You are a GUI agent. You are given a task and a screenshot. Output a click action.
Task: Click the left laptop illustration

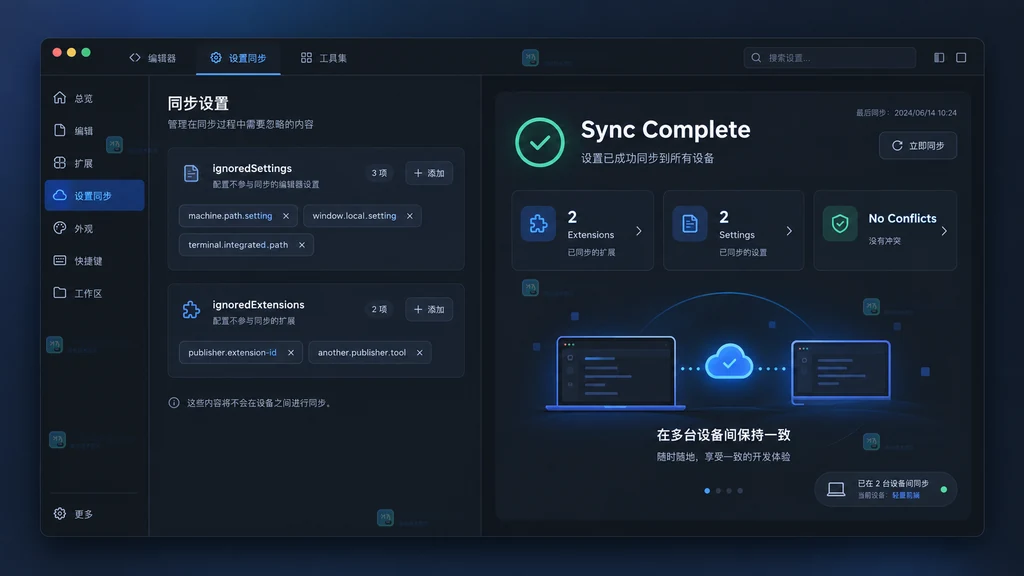(615, 374)
